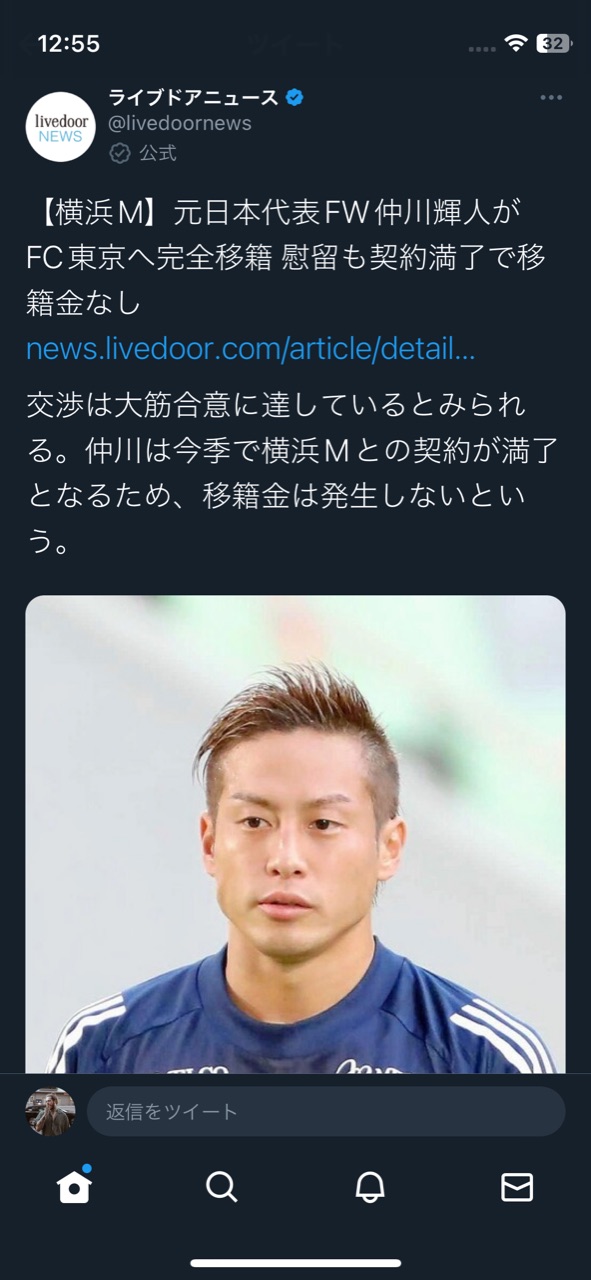Open the Messages envelope tab
591x1280 pixels.
point(517,1187)
